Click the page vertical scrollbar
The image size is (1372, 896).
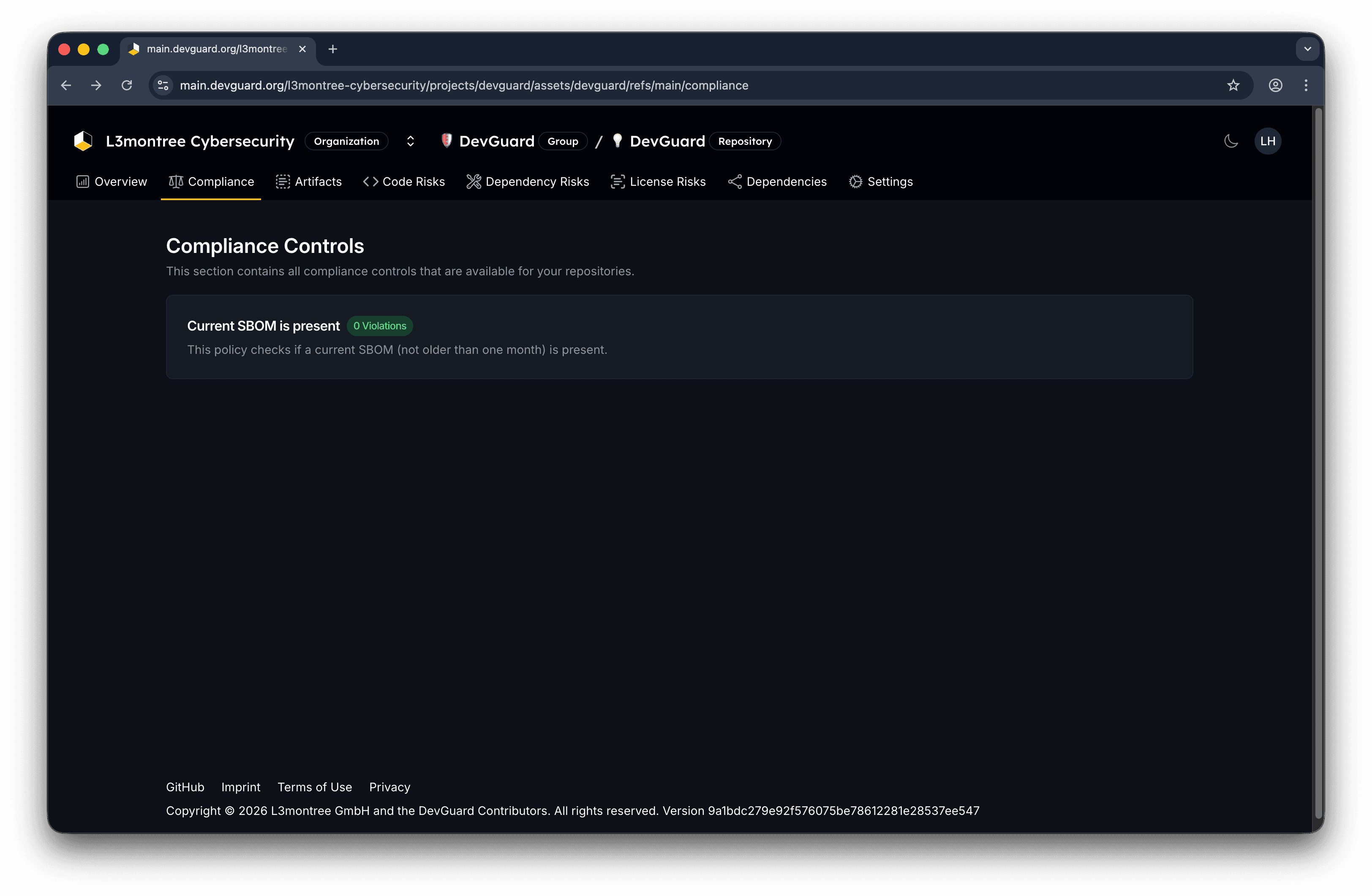click(1318, 461)
